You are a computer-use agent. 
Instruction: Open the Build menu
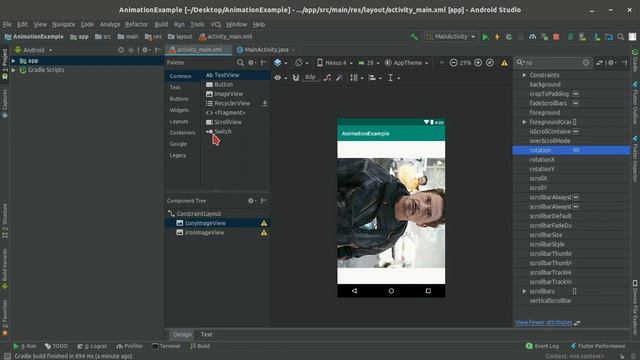(x=161, y=24)
